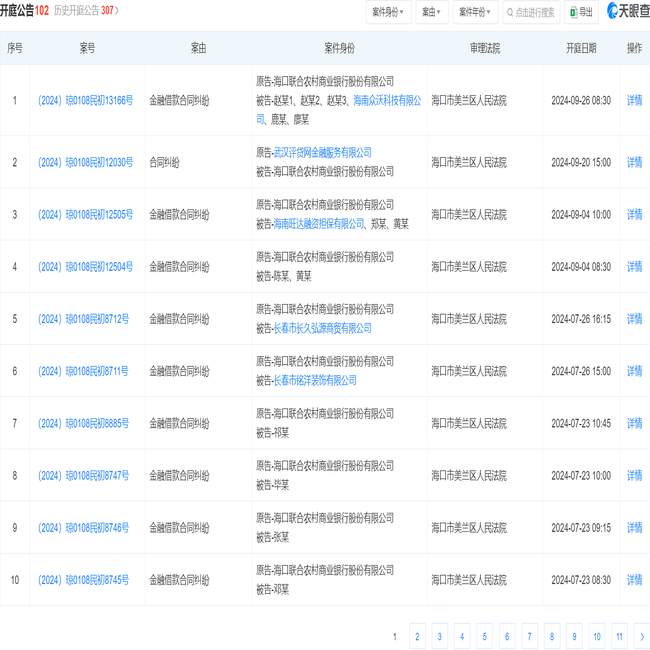Go to page 2
The width and height of the screenshot is (650, 650).
417,636
